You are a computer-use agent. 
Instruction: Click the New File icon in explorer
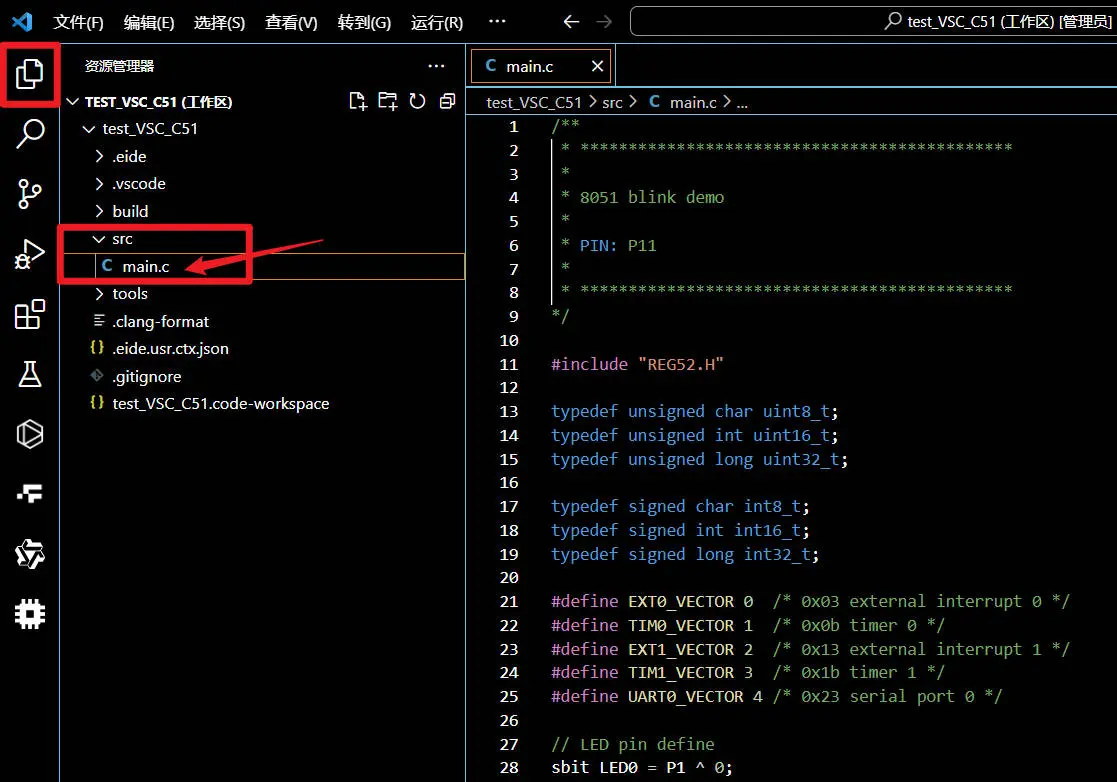(x=357, y=101)
